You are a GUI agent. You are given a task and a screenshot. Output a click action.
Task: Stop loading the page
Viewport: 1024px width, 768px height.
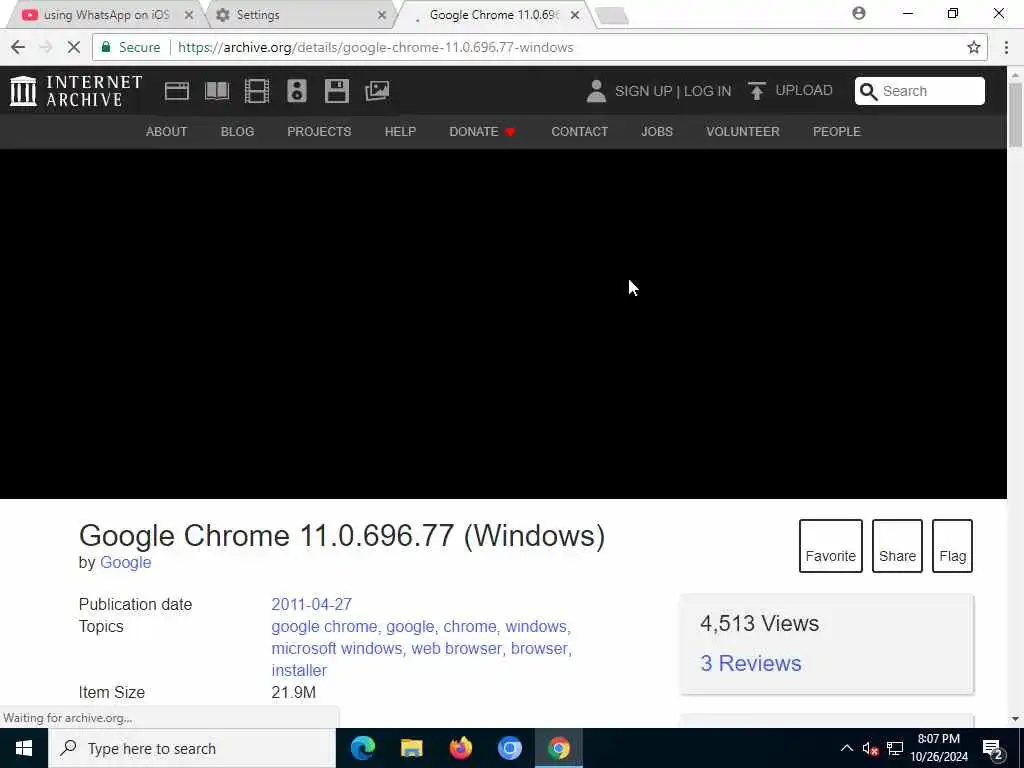pyautogui.click(x=73, y=47)
